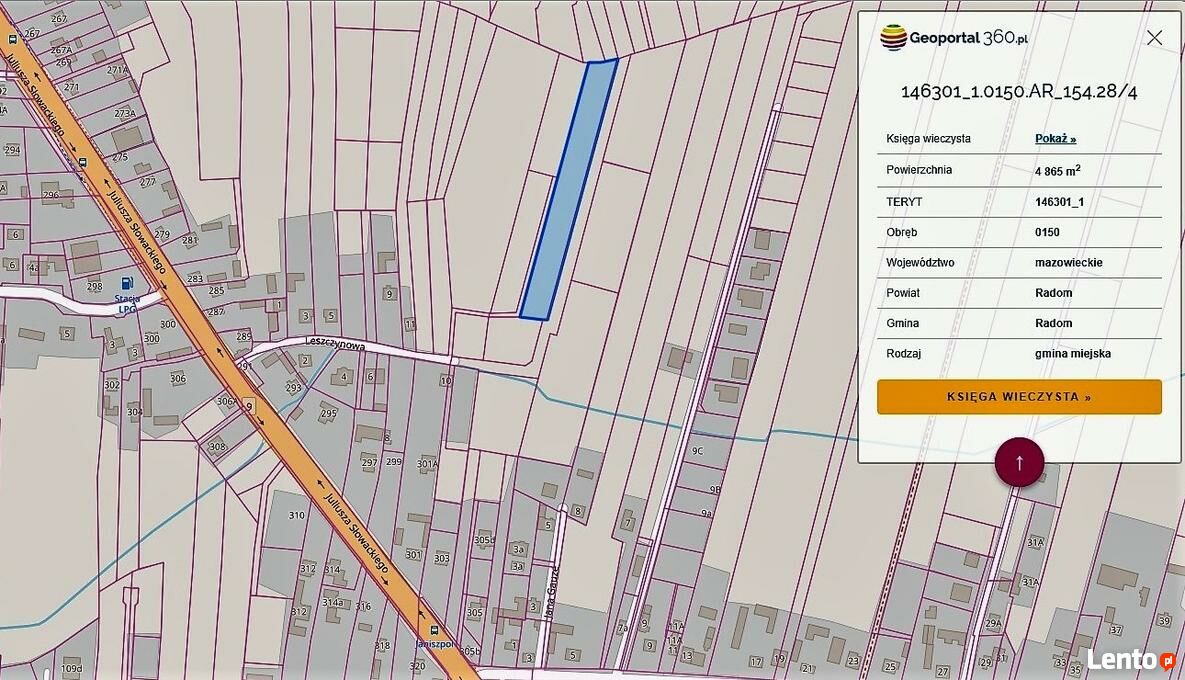The height and width of the screenshot is (680, 1185).
Task: Click the orange KSIĘGA WIECZYSTA button
Action: 1019,397
